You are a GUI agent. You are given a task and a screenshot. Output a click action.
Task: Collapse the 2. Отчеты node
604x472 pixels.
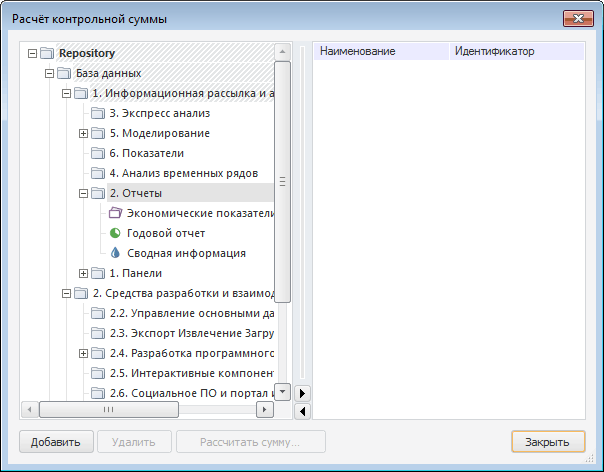pyautogui.click(x=83, y=193)
